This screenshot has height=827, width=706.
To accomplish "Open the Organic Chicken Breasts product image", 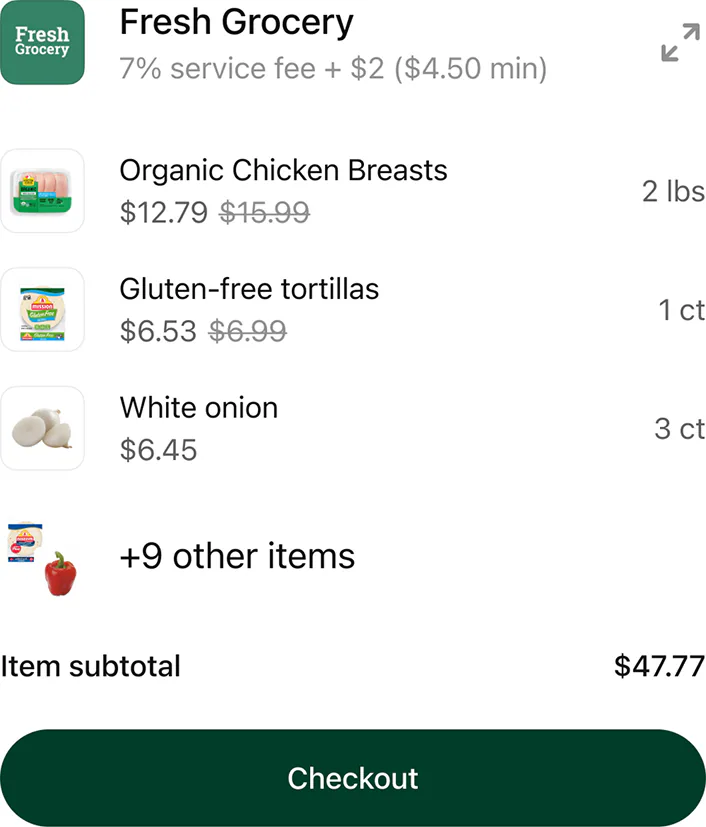I will (x=43, y=191).
